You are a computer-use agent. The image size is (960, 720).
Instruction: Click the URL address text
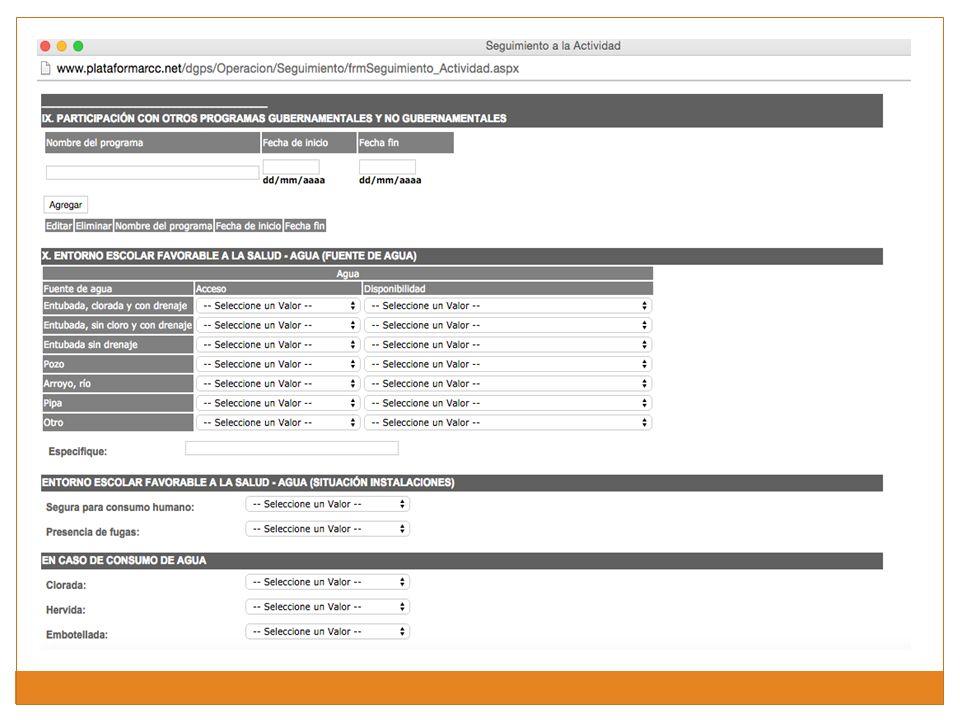[x=288, y=69]
